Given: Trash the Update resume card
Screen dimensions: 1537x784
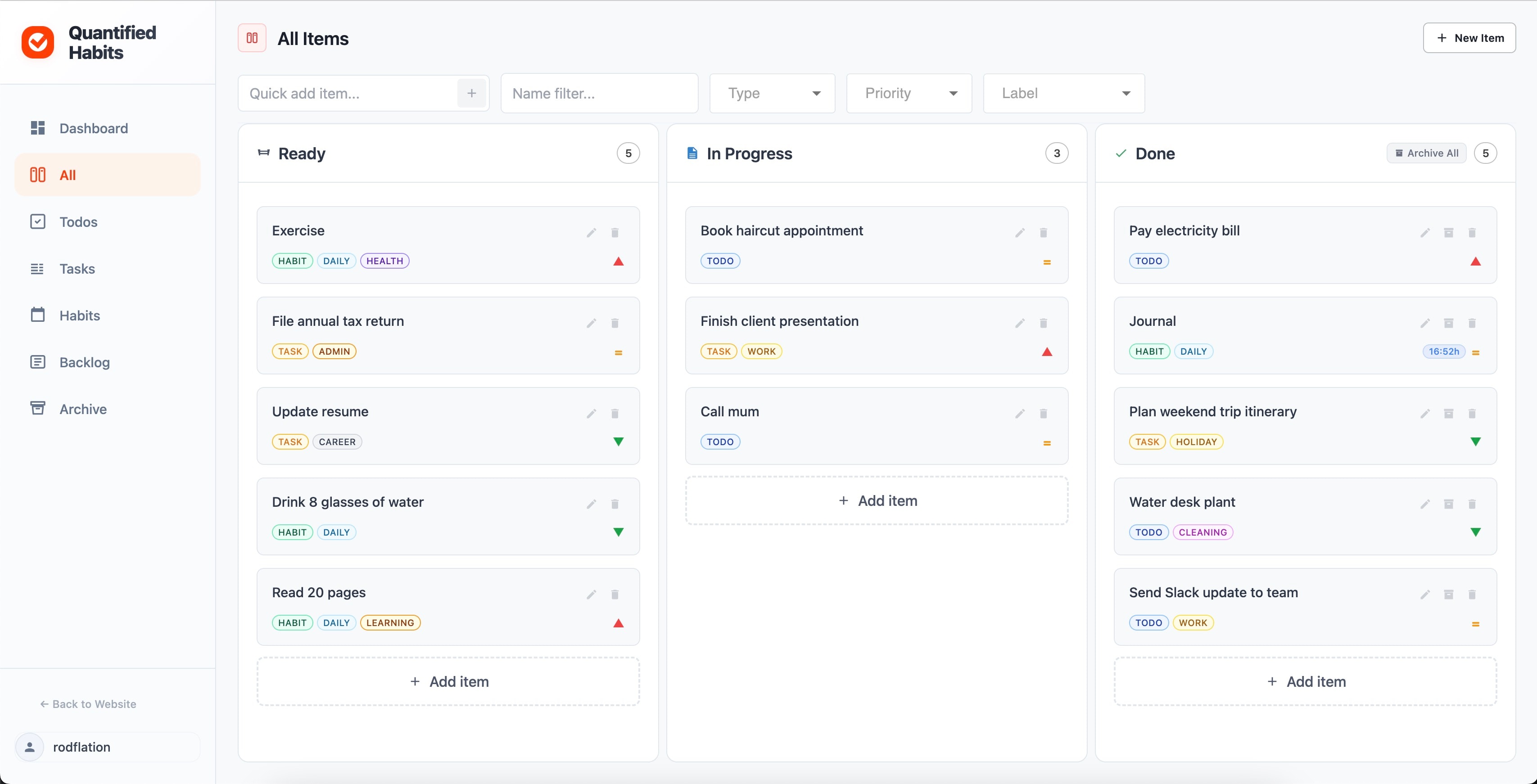Looking at the screenshot, I should tap(615, 414).
